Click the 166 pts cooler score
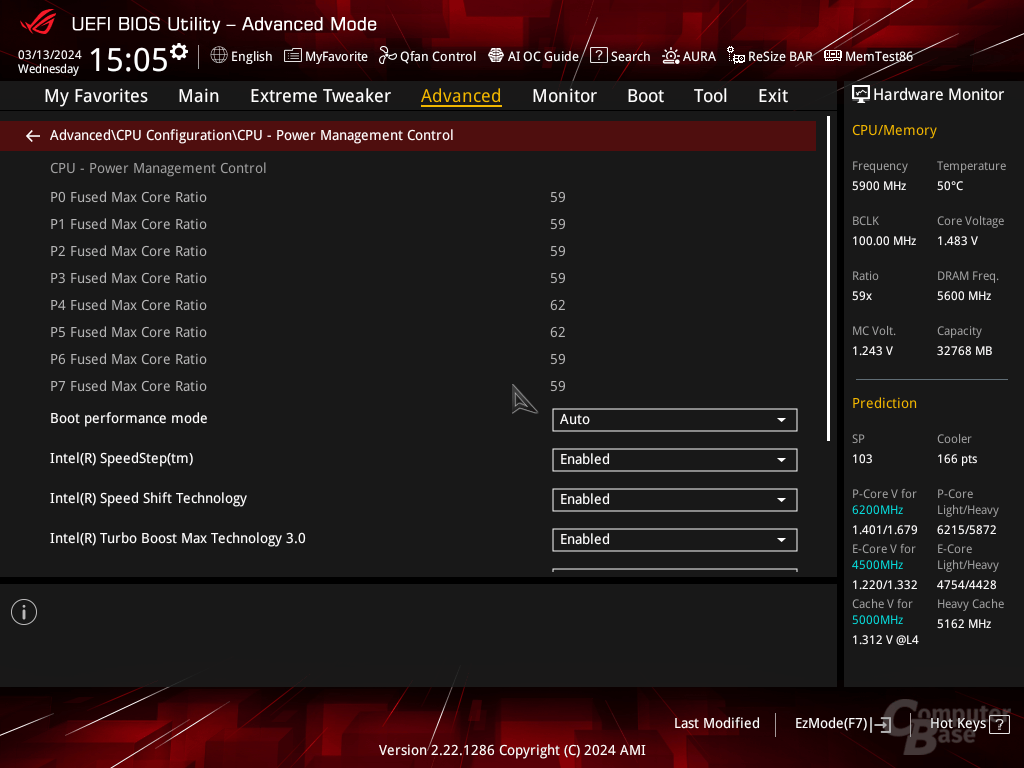Image resolution: width=1024 pixels, height=768 pixels. (x=957, y=459)
